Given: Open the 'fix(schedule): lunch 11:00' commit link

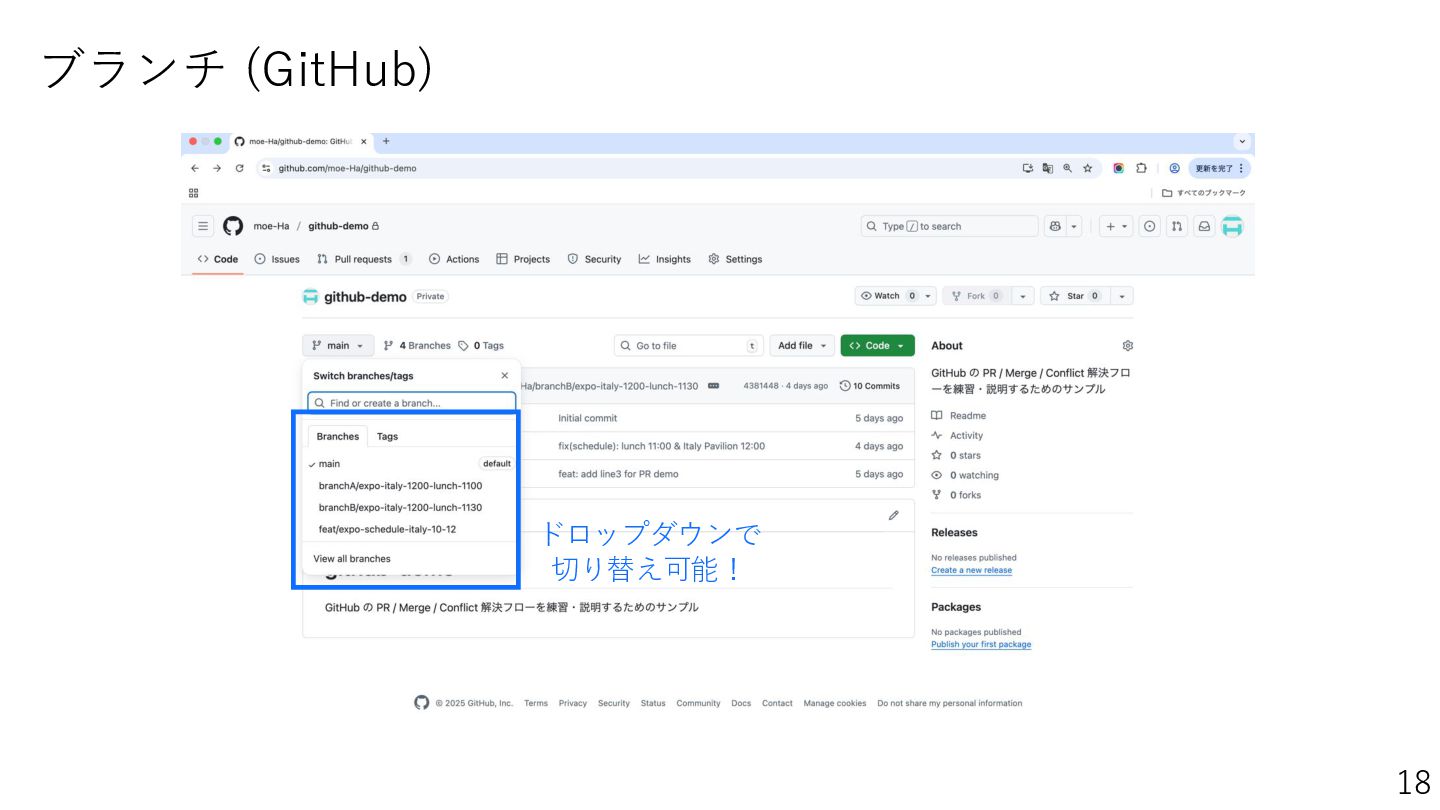Looking at the screenshot, I should (661, 446).
